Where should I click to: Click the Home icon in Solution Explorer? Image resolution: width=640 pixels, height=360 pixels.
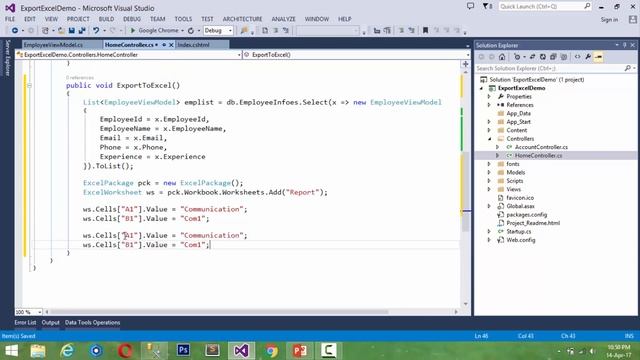click(502, 57)
